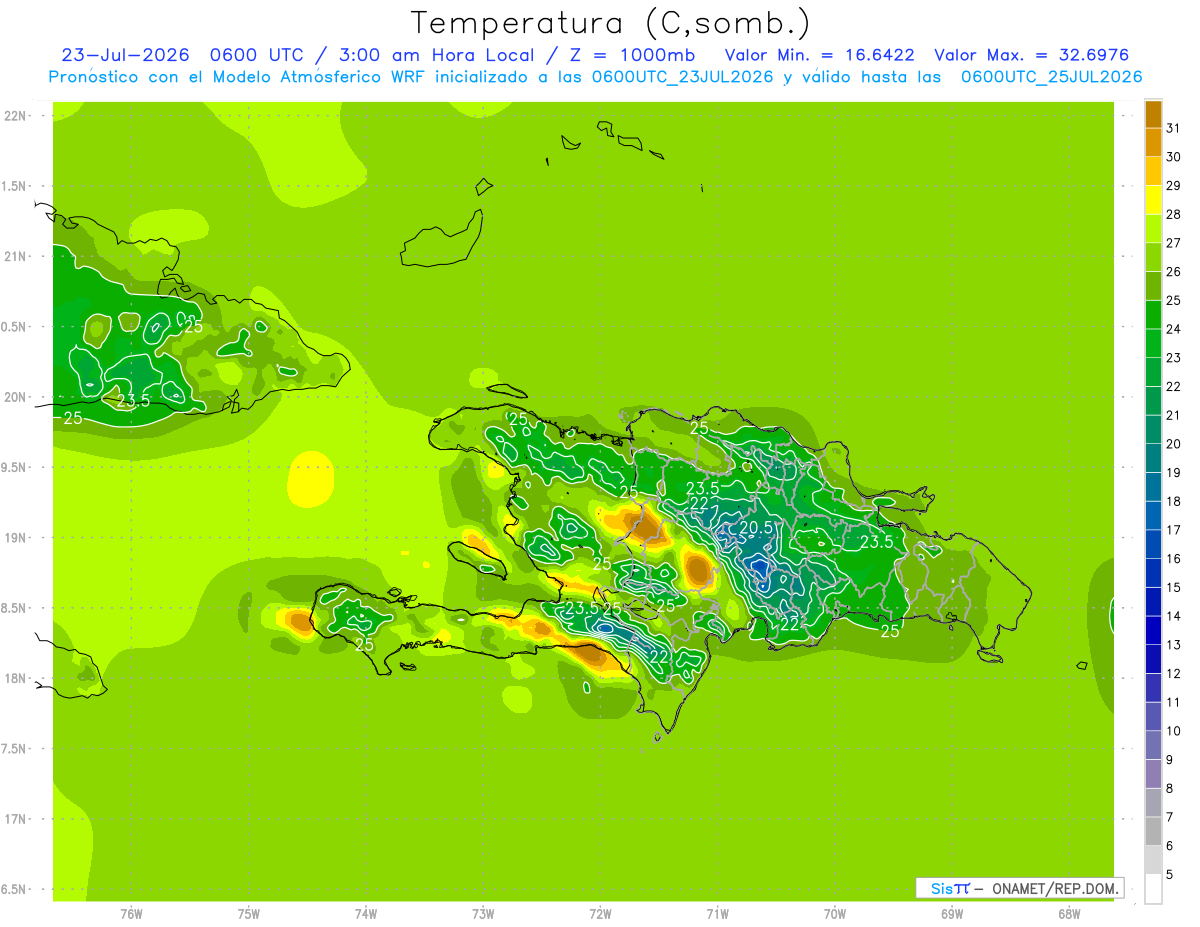The width and height of the screenshot is (1200, 927).
Task: Click the '76W' longitude axis label
Action: click(131, 914)
